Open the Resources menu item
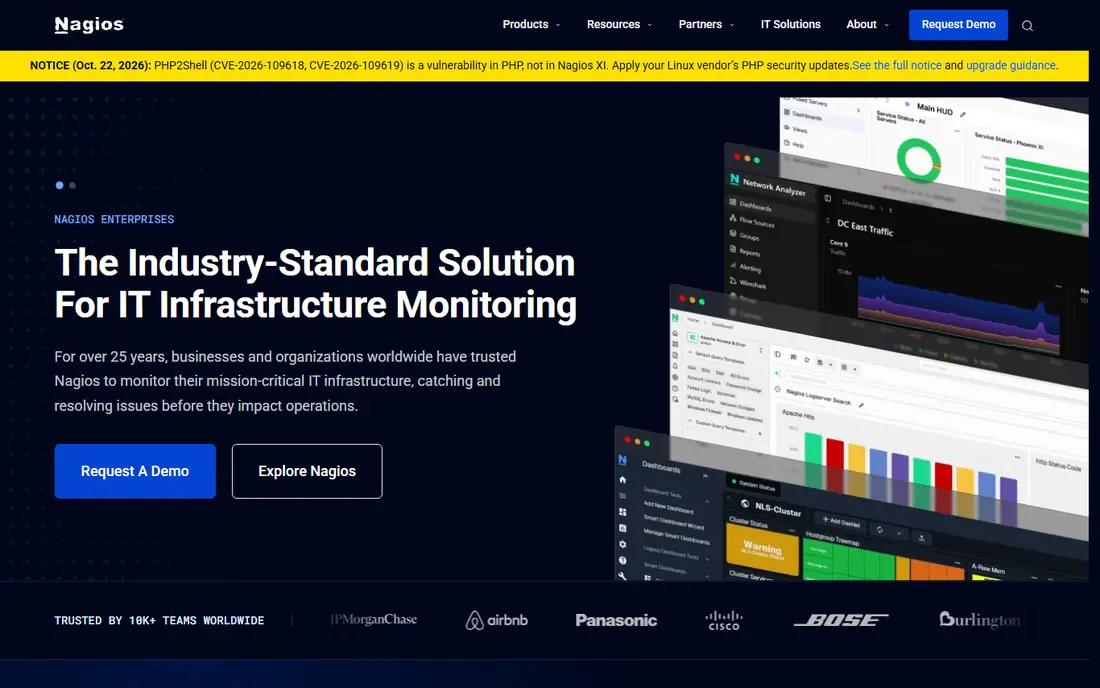The height and width of the screenshot is (688, 1100). [613, 25]
